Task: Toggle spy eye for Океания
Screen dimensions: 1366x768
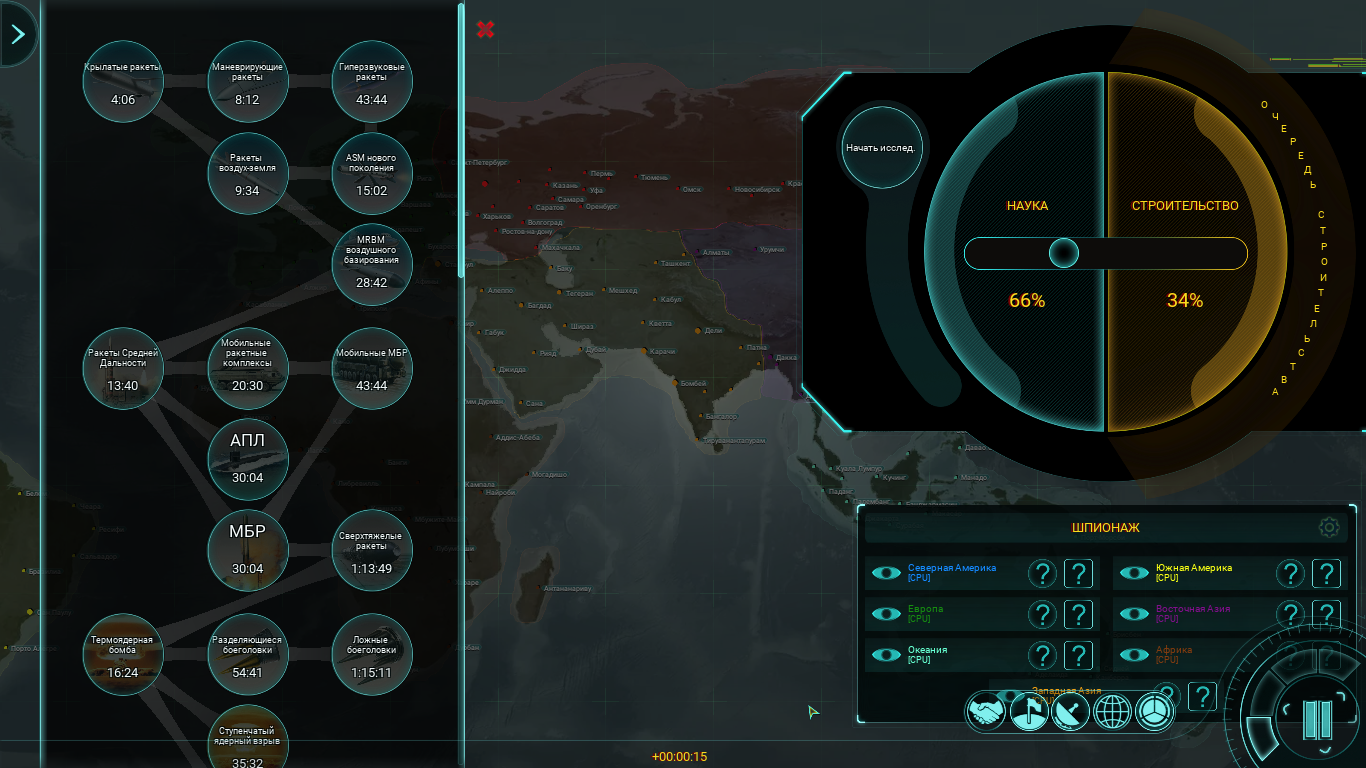Action: (x=886, y=655)
